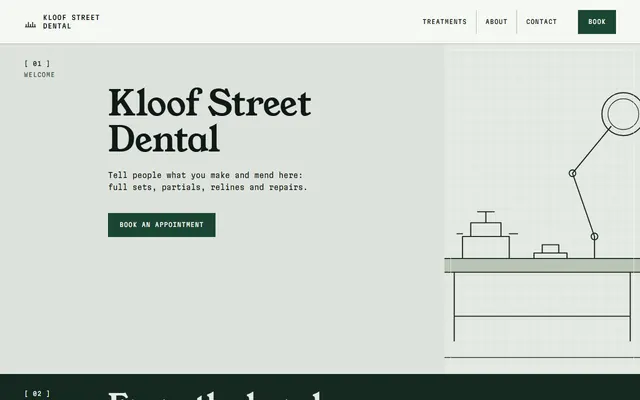Click the Kloof Street Dental logo icon
This screenshot has width=640, height=400.
click(x=30, y=25)
